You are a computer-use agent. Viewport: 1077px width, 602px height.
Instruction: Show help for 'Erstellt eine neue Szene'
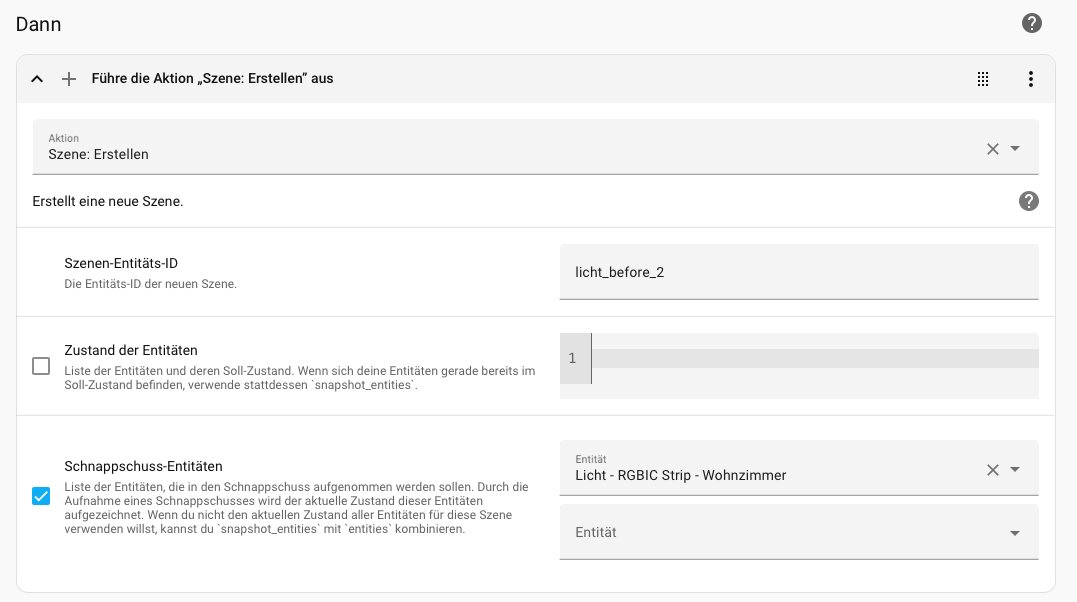tap(1028, 201)
